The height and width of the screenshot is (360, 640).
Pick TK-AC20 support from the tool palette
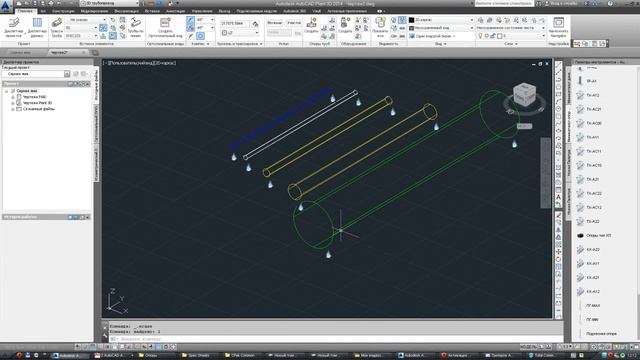click(x=589, y=123)
